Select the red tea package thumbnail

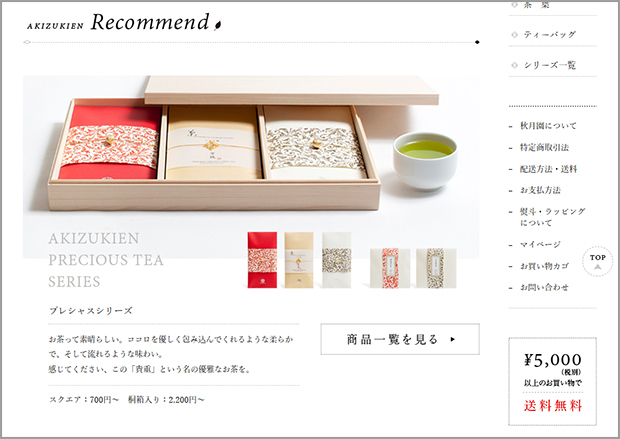pos(262,260)
